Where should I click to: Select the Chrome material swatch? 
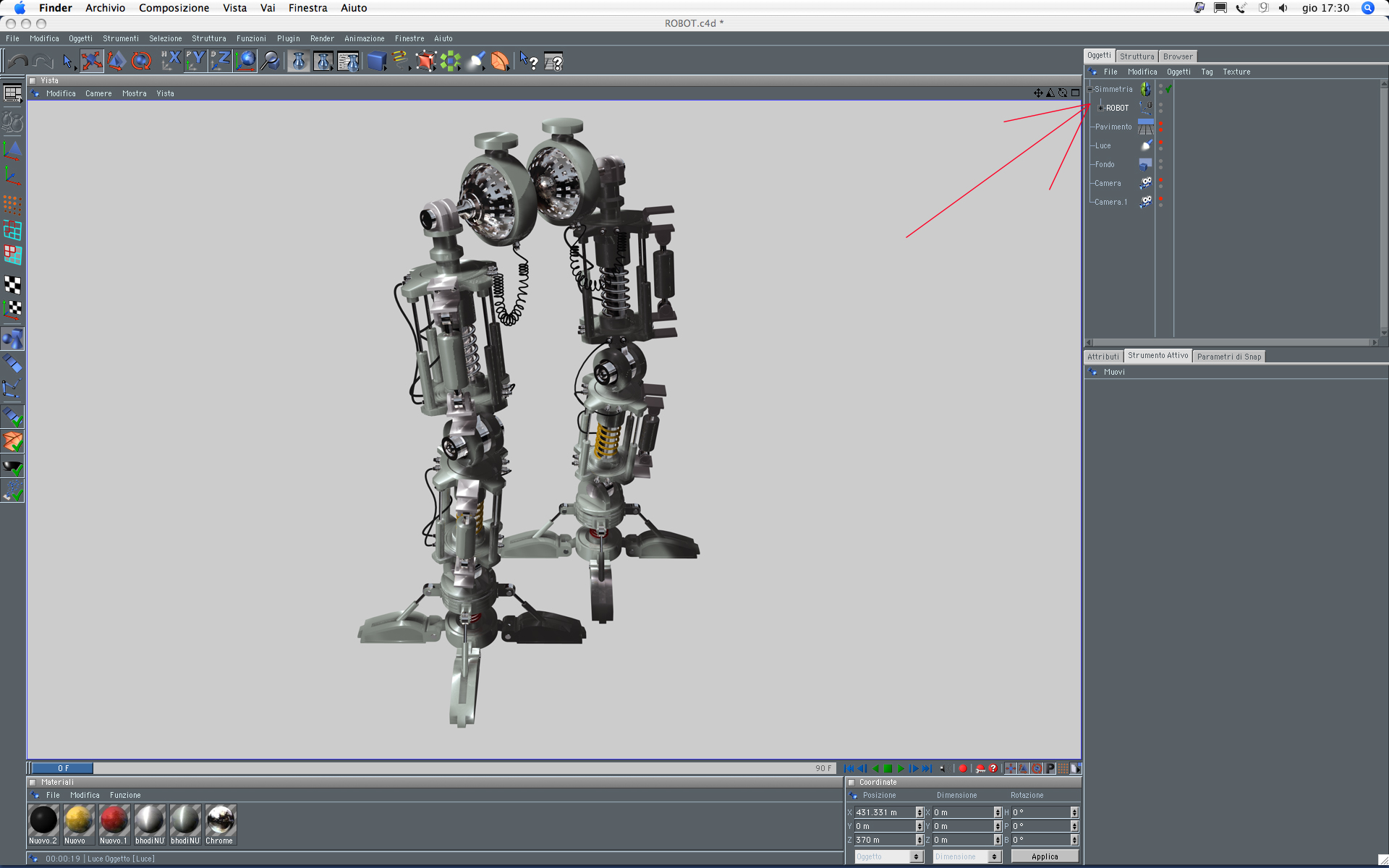220,820
